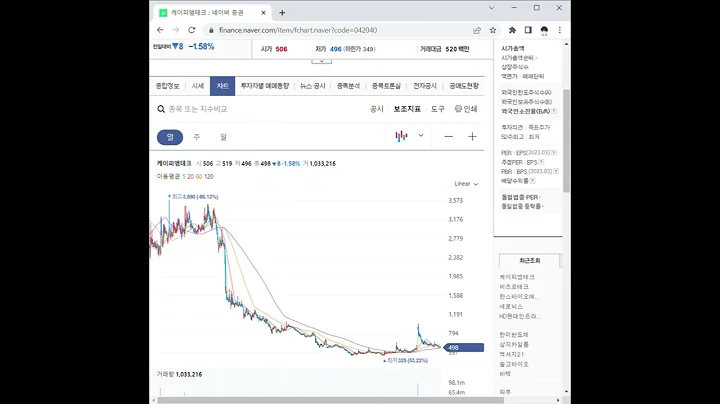Click the 종목 또는 지수비교 search field

pos(198,109)
